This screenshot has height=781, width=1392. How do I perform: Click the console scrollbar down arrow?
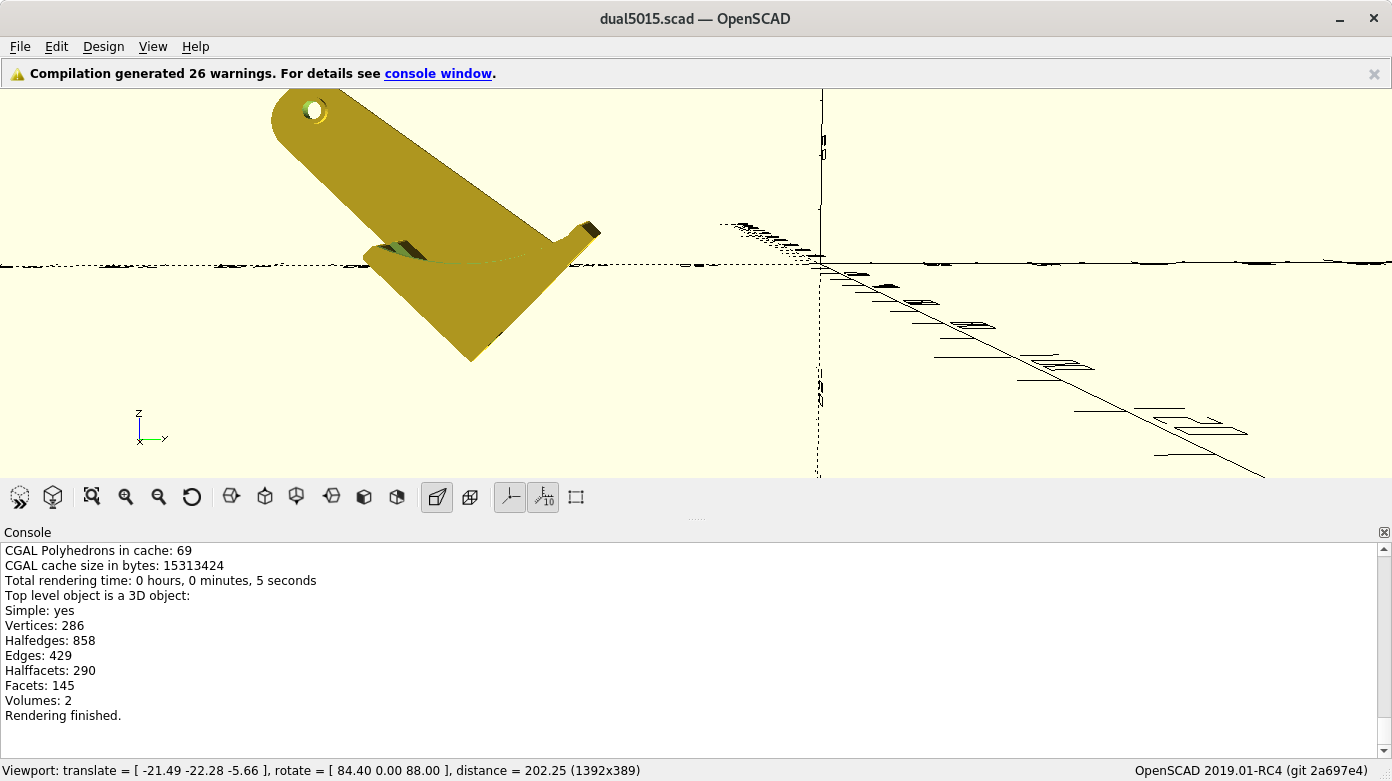1384,751
